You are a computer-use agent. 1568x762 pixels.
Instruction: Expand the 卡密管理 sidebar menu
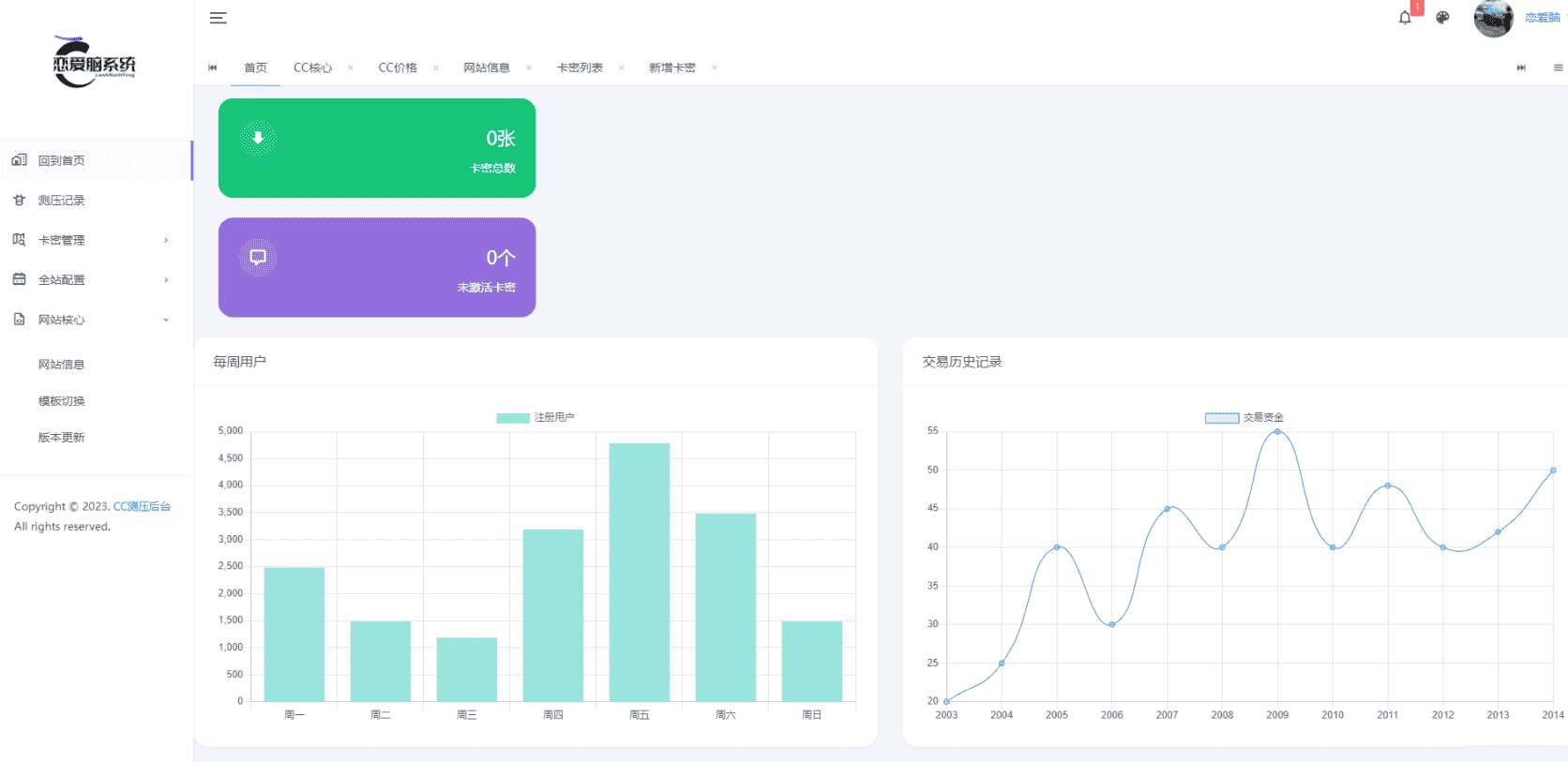click(x=94, y=240)
